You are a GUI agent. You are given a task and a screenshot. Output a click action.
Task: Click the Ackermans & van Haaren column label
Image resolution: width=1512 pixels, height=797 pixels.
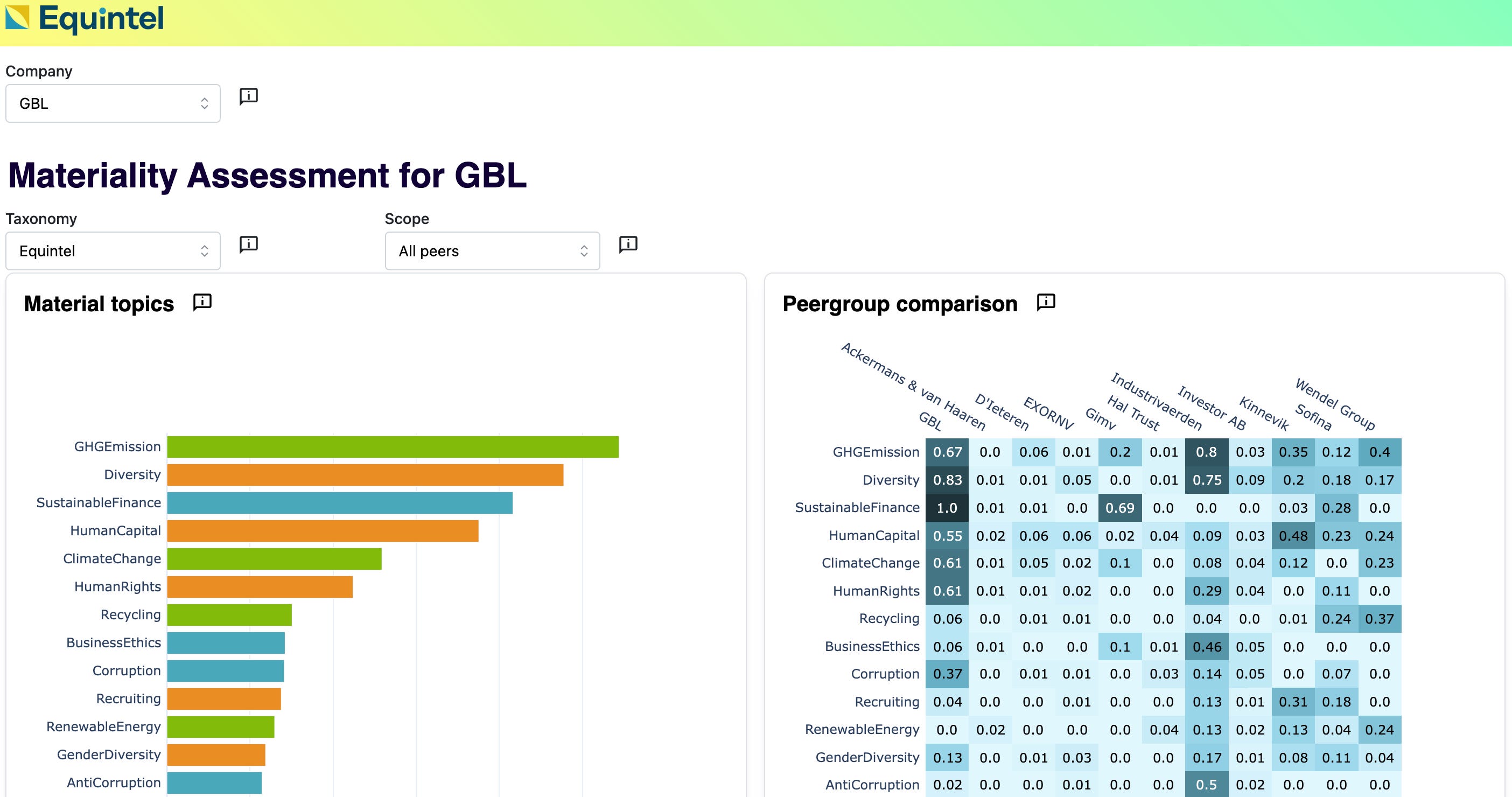coord(913,386)
